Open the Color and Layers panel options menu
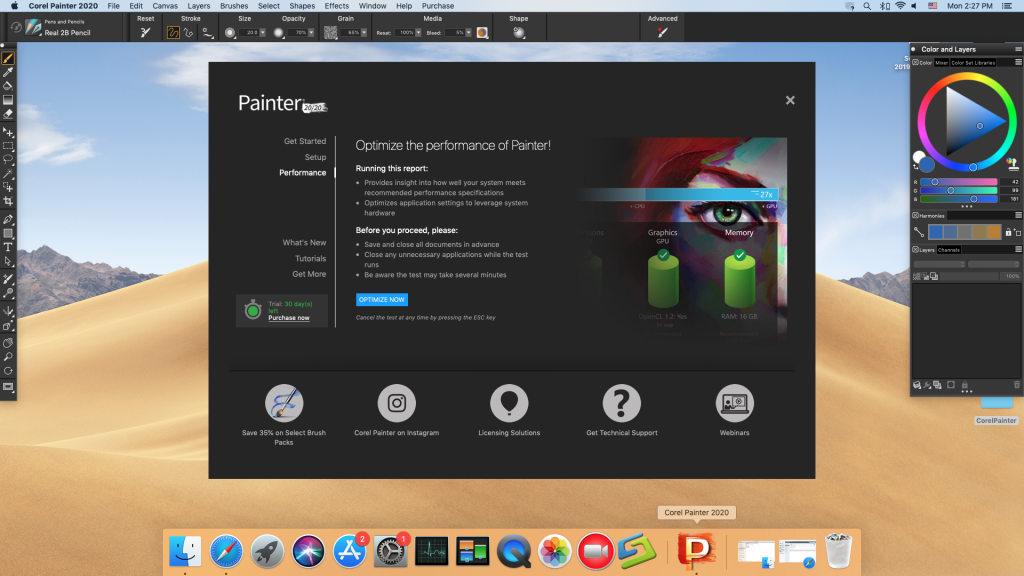Screen dimensions: 1024x576 coord(1018,48)
